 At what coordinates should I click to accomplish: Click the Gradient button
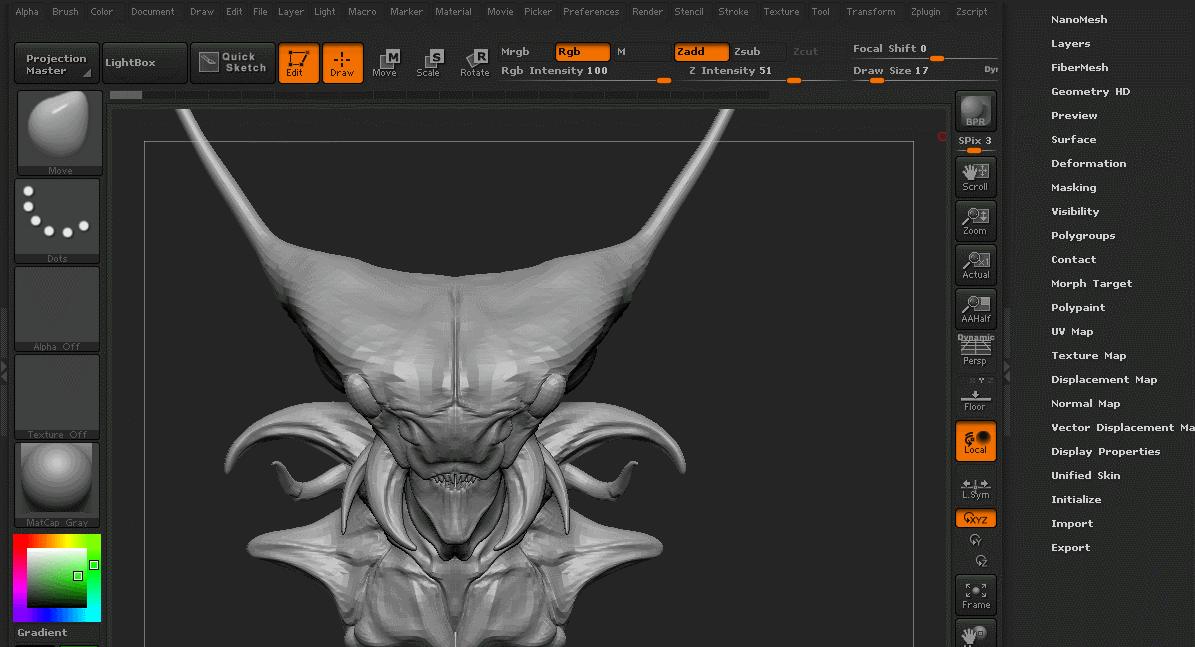[43, 633]
